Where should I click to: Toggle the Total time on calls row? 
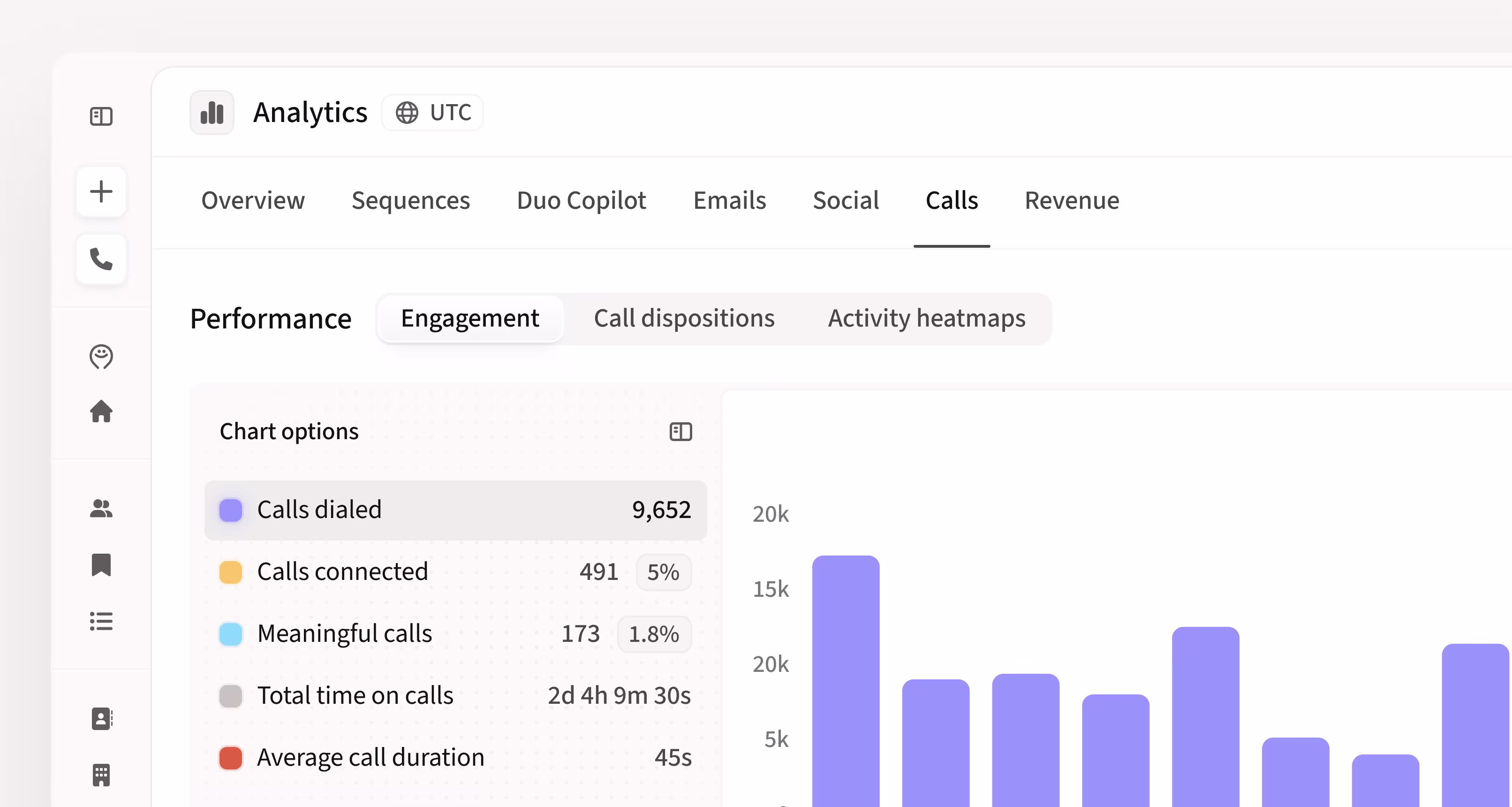455,695
